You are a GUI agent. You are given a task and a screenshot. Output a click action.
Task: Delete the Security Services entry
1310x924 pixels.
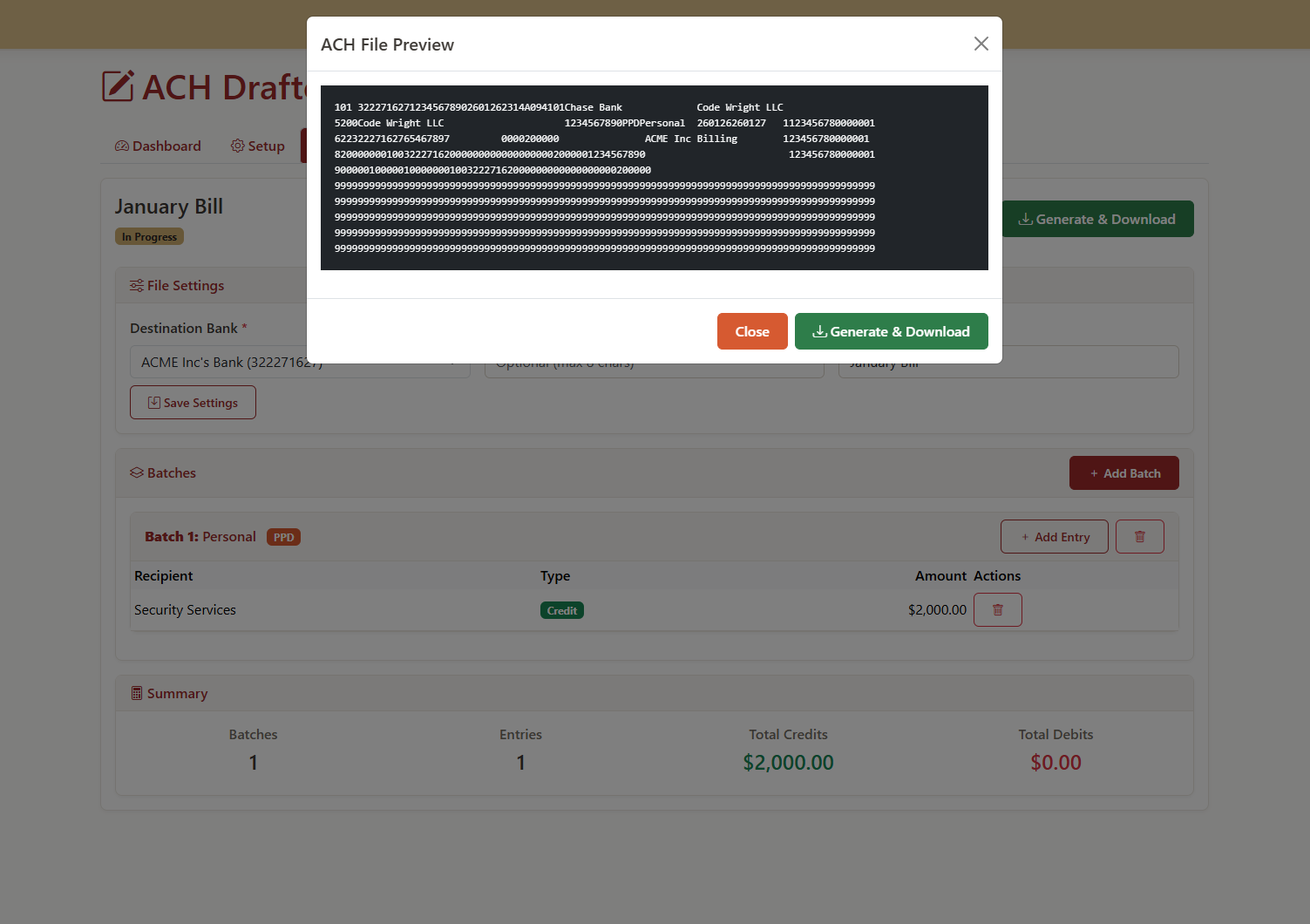tap(997, 610)
